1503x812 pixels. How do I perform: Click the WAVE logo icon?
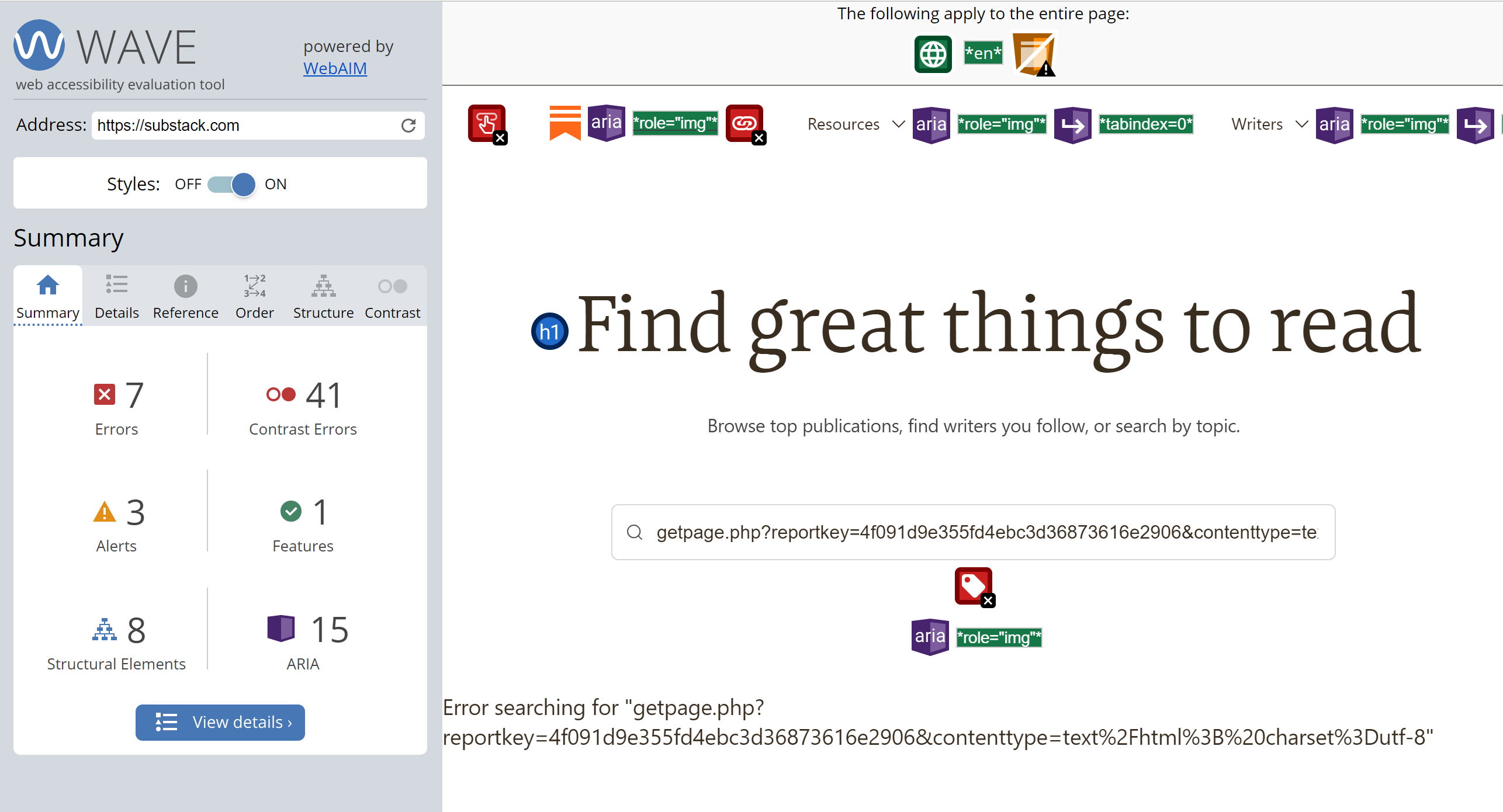39,45
